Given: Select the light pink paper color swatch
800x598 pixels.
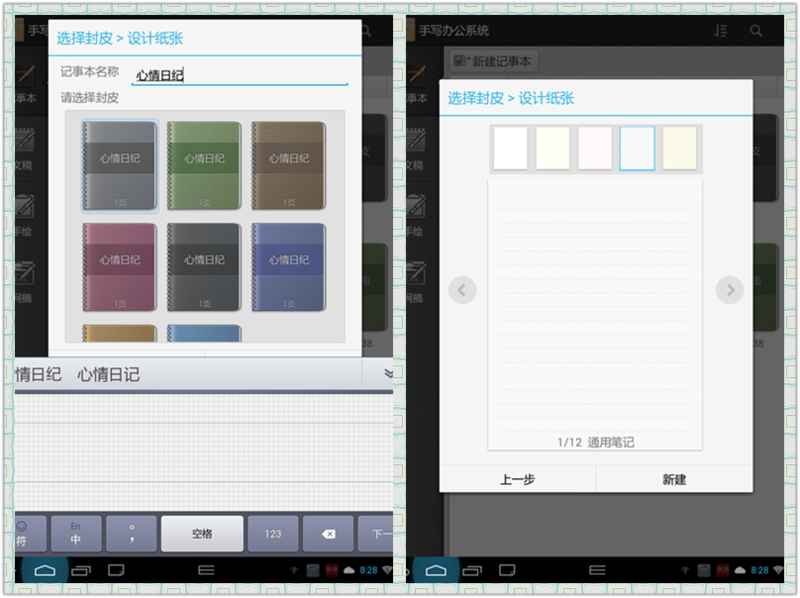Looking at the screenshot, I should pyautogui.click(x=595, y=148).
